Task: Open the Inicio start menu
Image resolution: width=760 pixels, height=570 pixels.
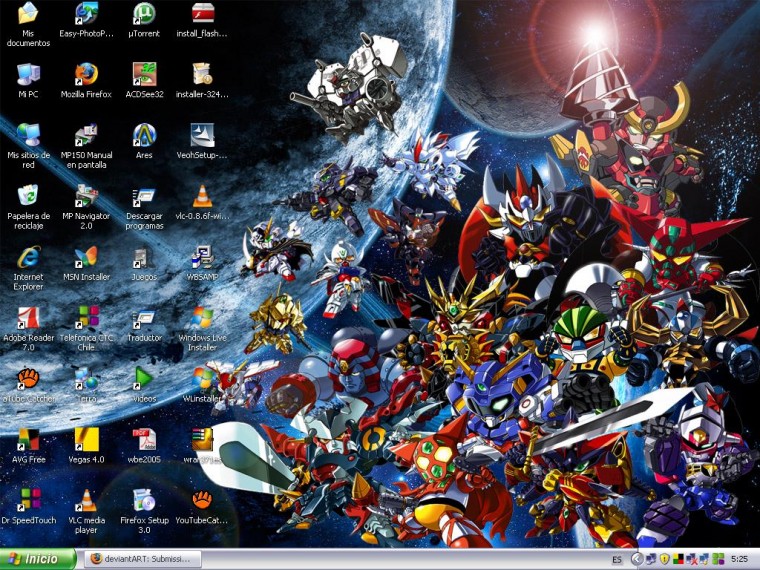Action: click(x=38, y=559)
